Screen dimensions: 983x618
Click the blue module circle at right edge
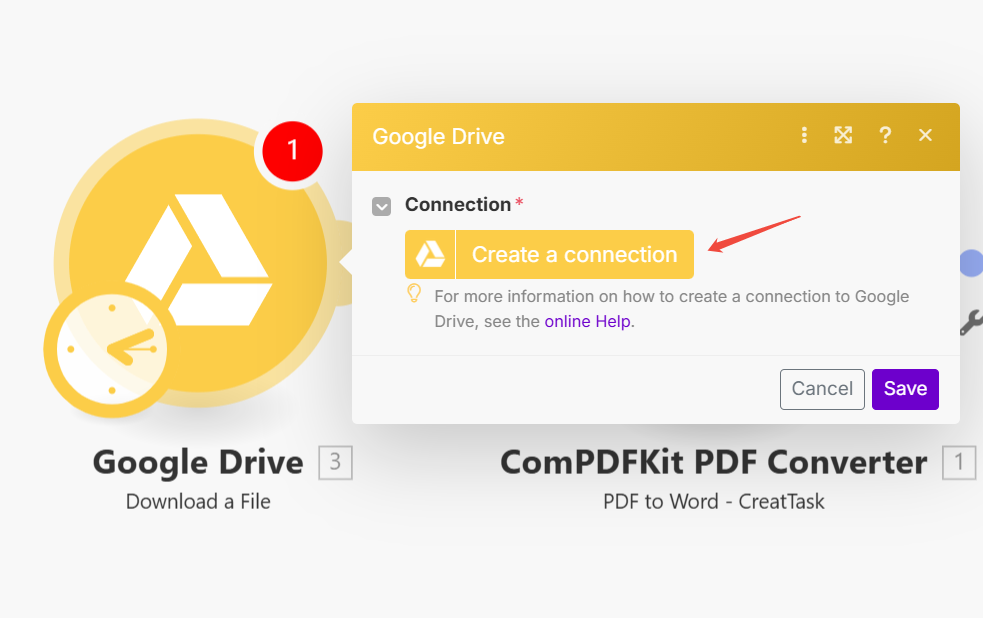point(972,263)
